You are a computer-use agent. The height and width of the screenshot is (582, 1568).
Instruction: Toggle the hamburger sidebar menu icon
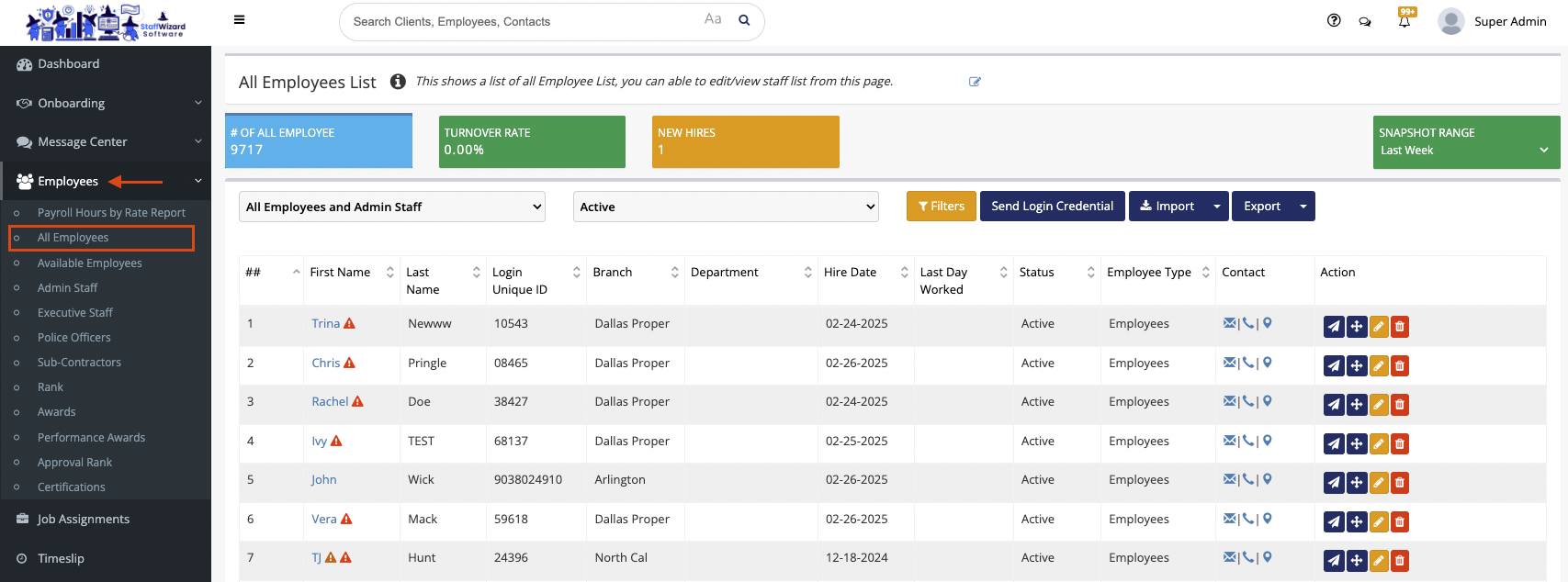pos(239,19)
